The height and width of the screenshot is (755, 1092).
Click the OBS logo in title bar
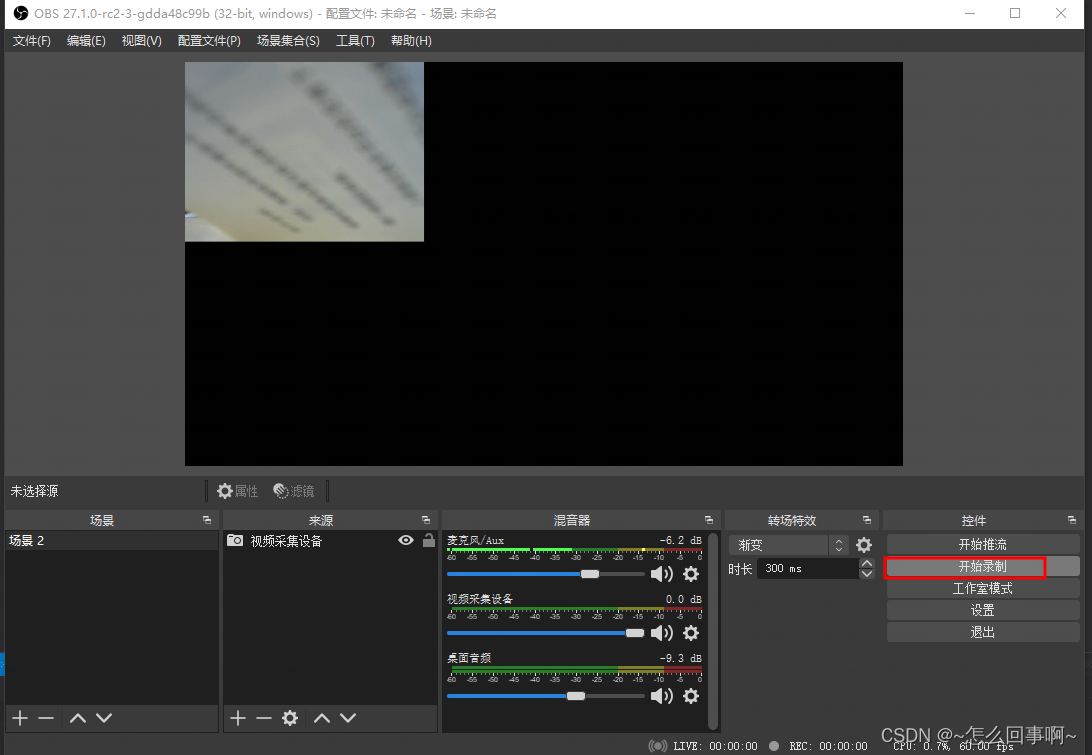click(x=20, y=13)
